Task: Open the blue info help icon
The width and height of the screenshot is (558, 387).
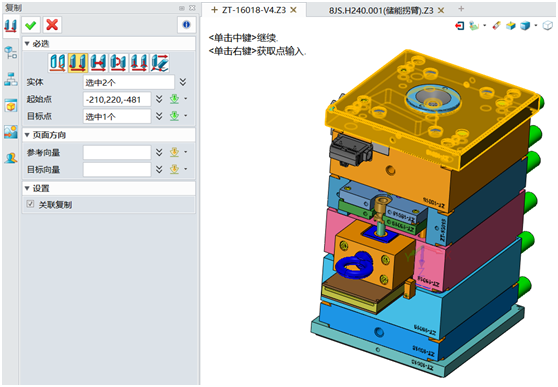Action: pos(186,25)
